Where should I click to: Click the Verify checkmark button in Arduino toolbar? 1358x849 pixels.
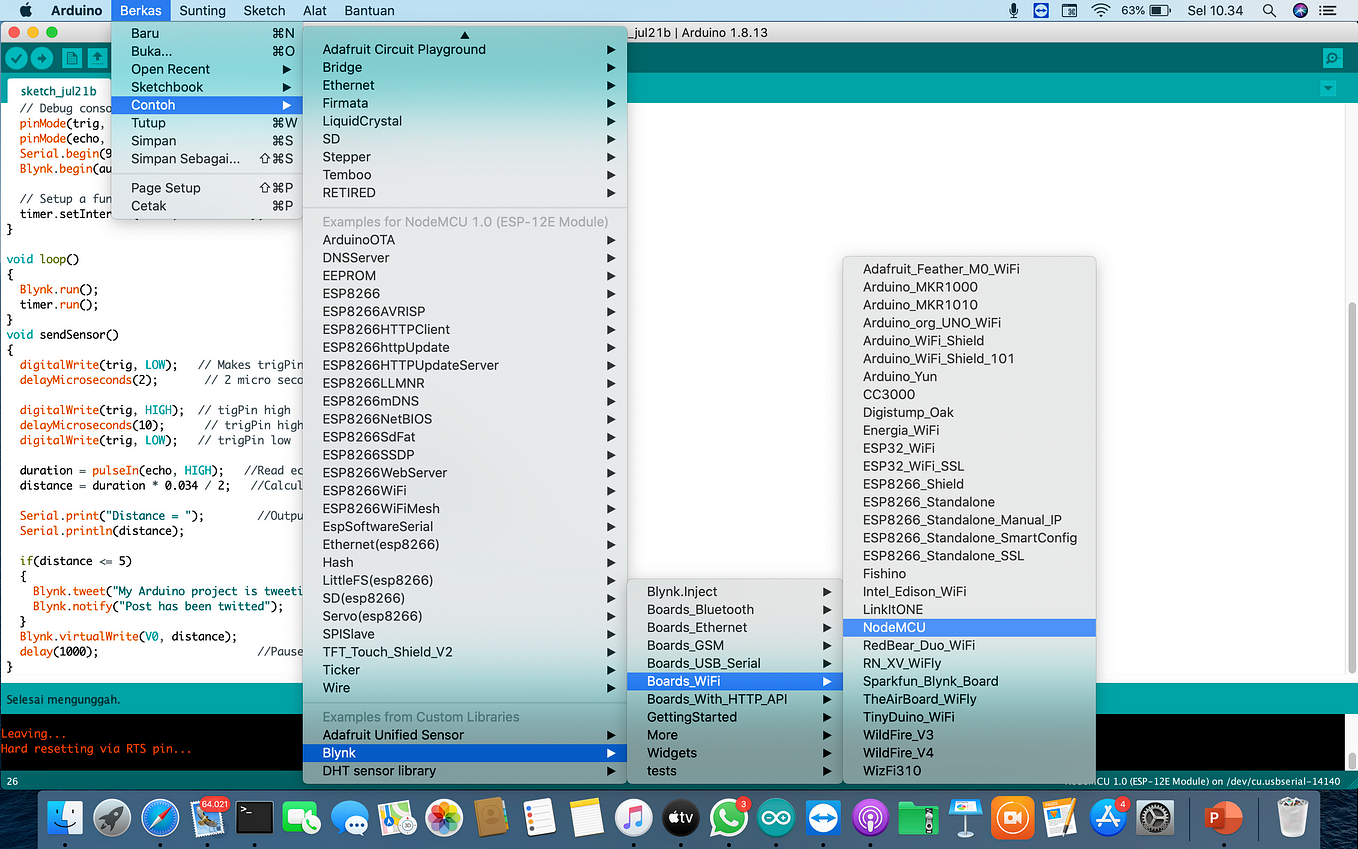(x=16, y=58)
